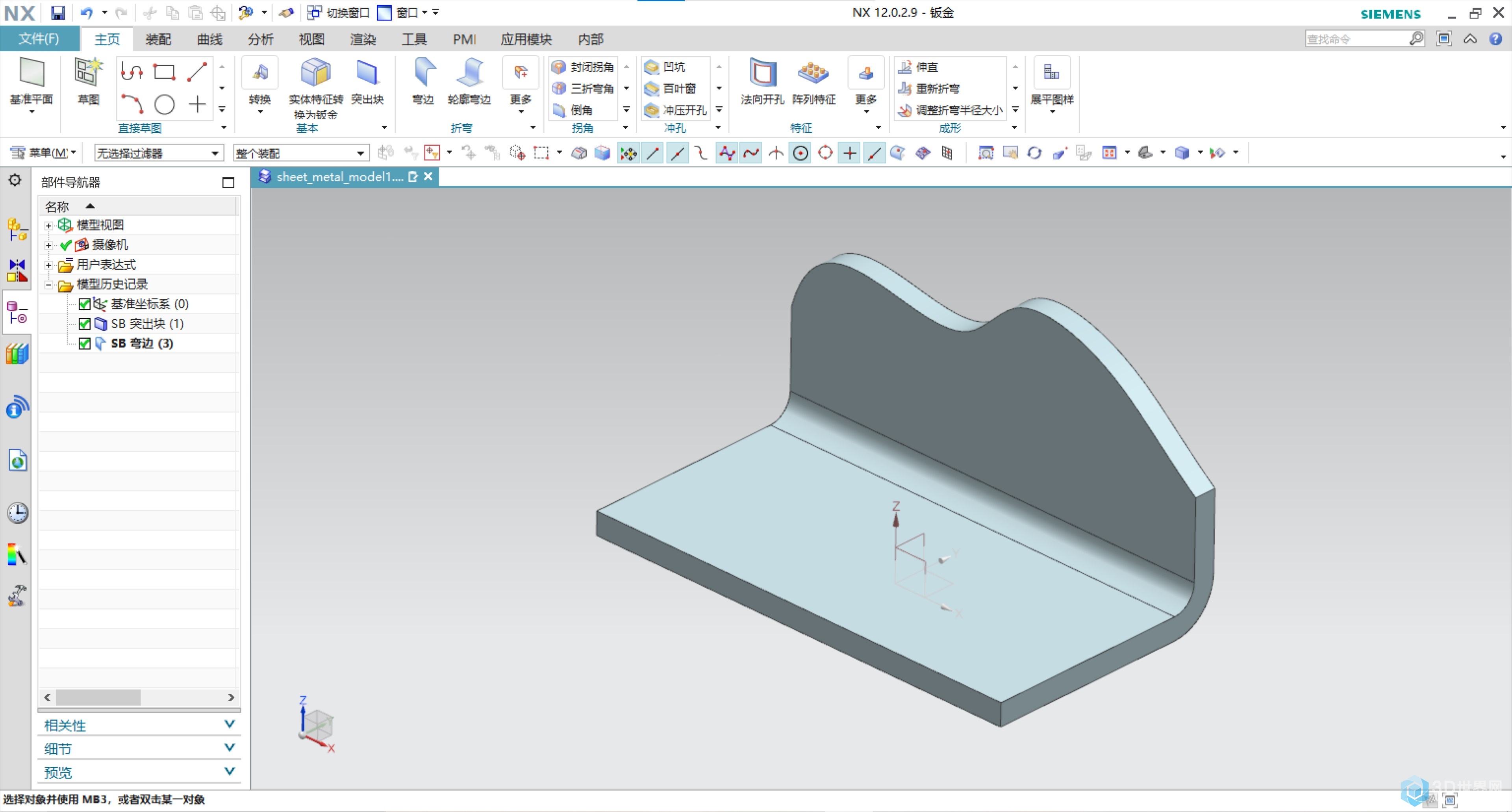The image size is (1512, 812).
Task: Click the 查找命令 search field
Action: pyautogui.click(x=1357, y=39)
